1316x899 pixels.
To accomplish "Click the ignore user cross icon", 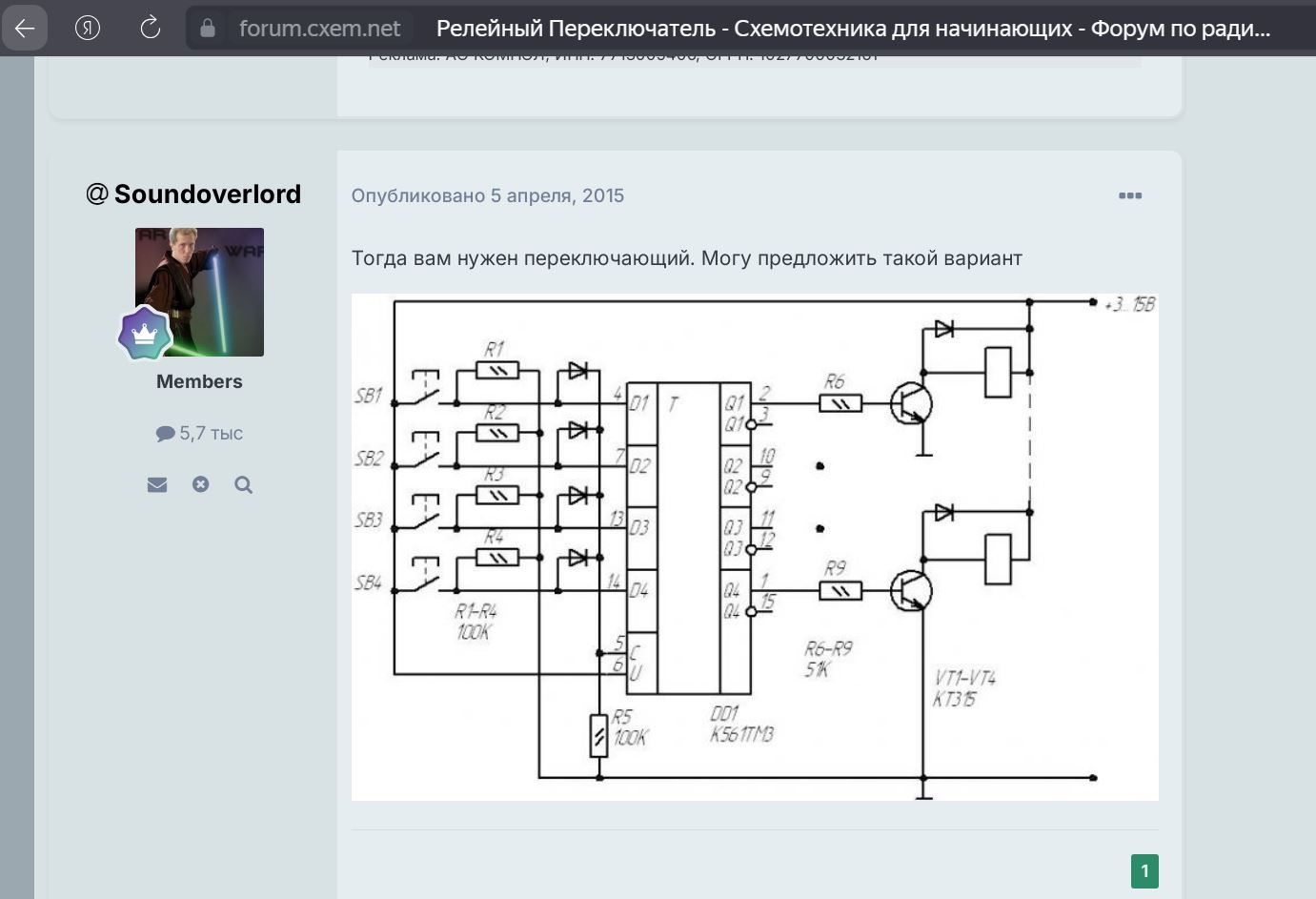I will coord(200,484).
